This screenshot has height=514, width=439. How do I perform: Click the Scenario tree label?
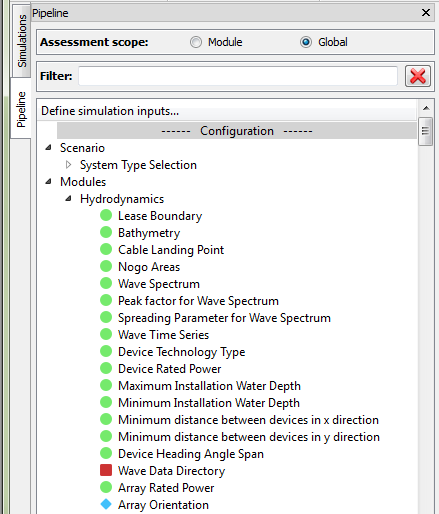[82, 148]
